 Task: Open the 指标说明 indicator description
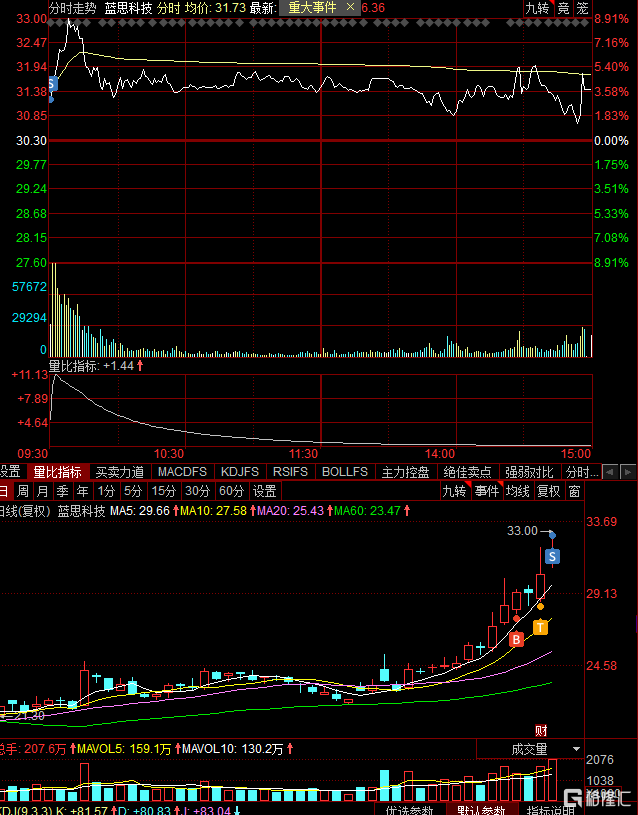tap(551, 810)
